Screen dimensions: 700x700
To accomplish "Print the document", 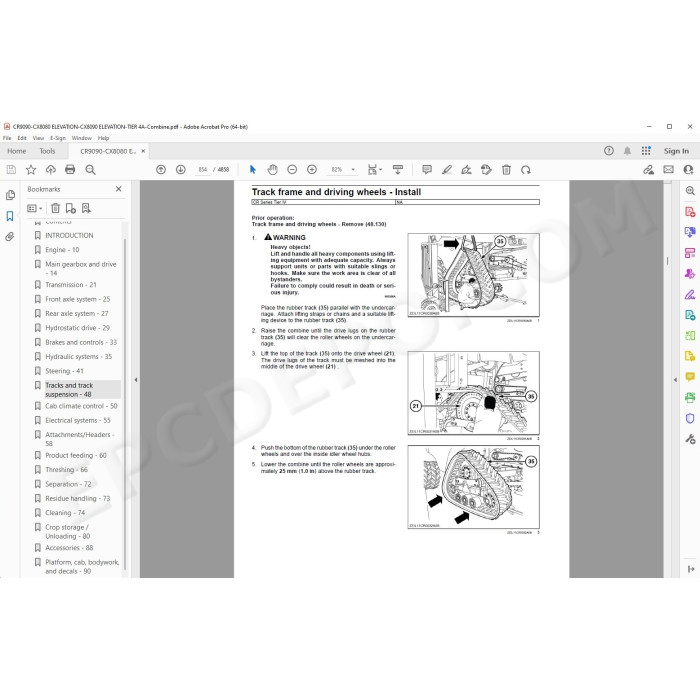I will (70, 170).
